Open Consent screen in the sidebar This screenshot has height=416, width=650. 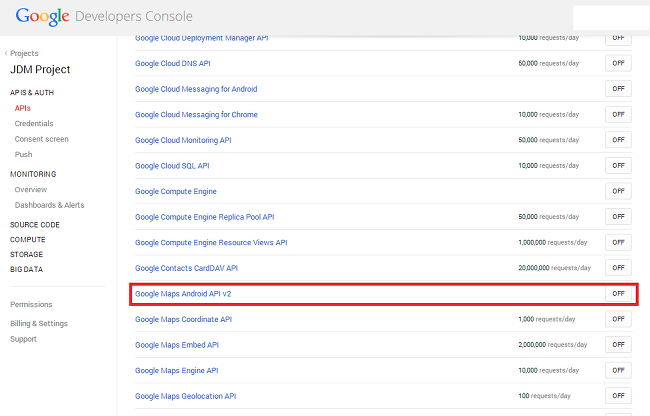pyautogui.click(x=41, y=139)
